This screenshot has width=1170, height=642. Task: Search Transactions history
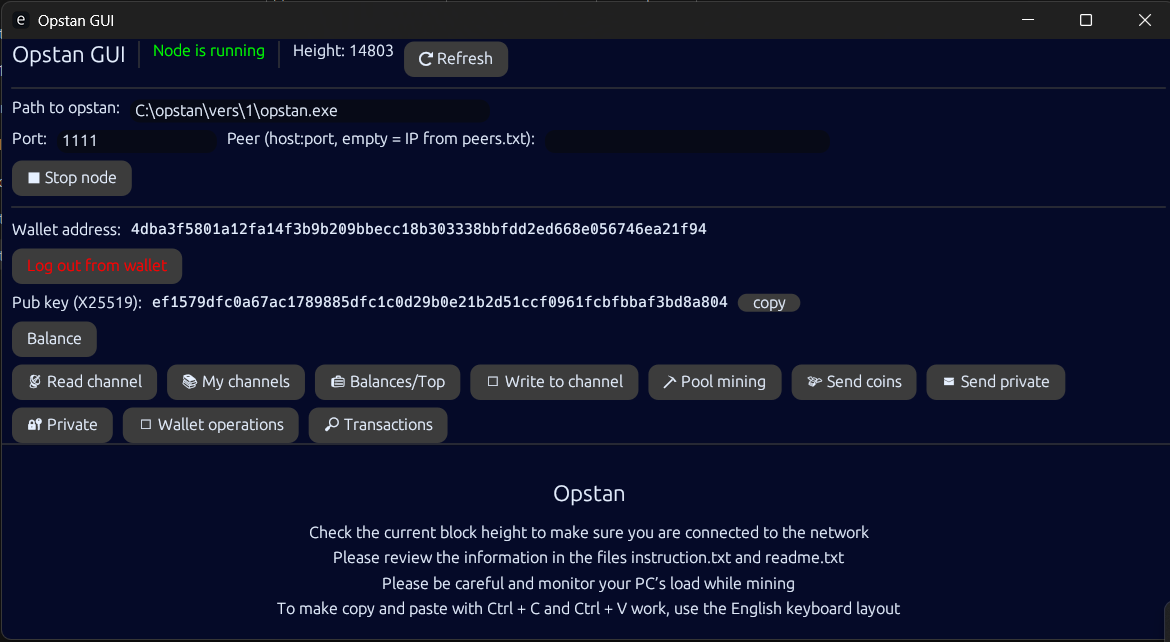pos(377,425)
